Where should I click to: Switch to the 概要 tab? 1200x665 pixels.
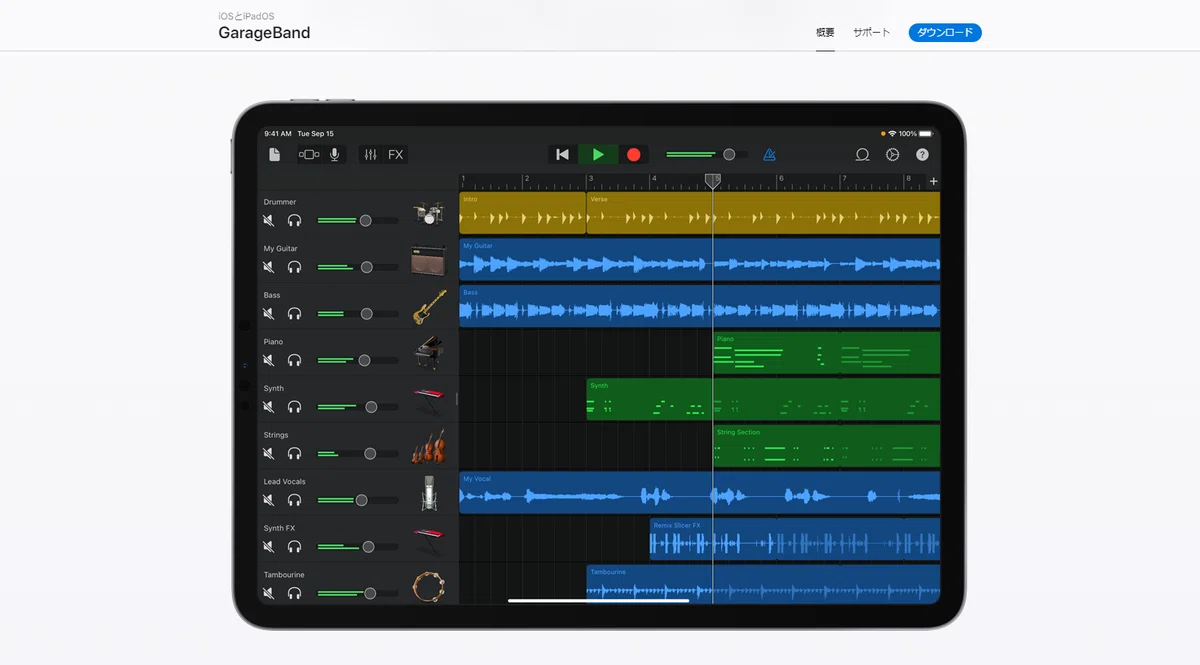tap(825, 33)
